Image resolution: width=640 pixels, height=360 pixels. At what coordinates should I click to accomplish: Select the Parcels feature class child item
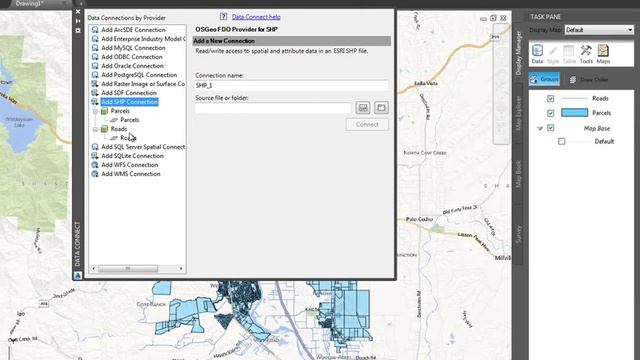click(x=129, y=120)
